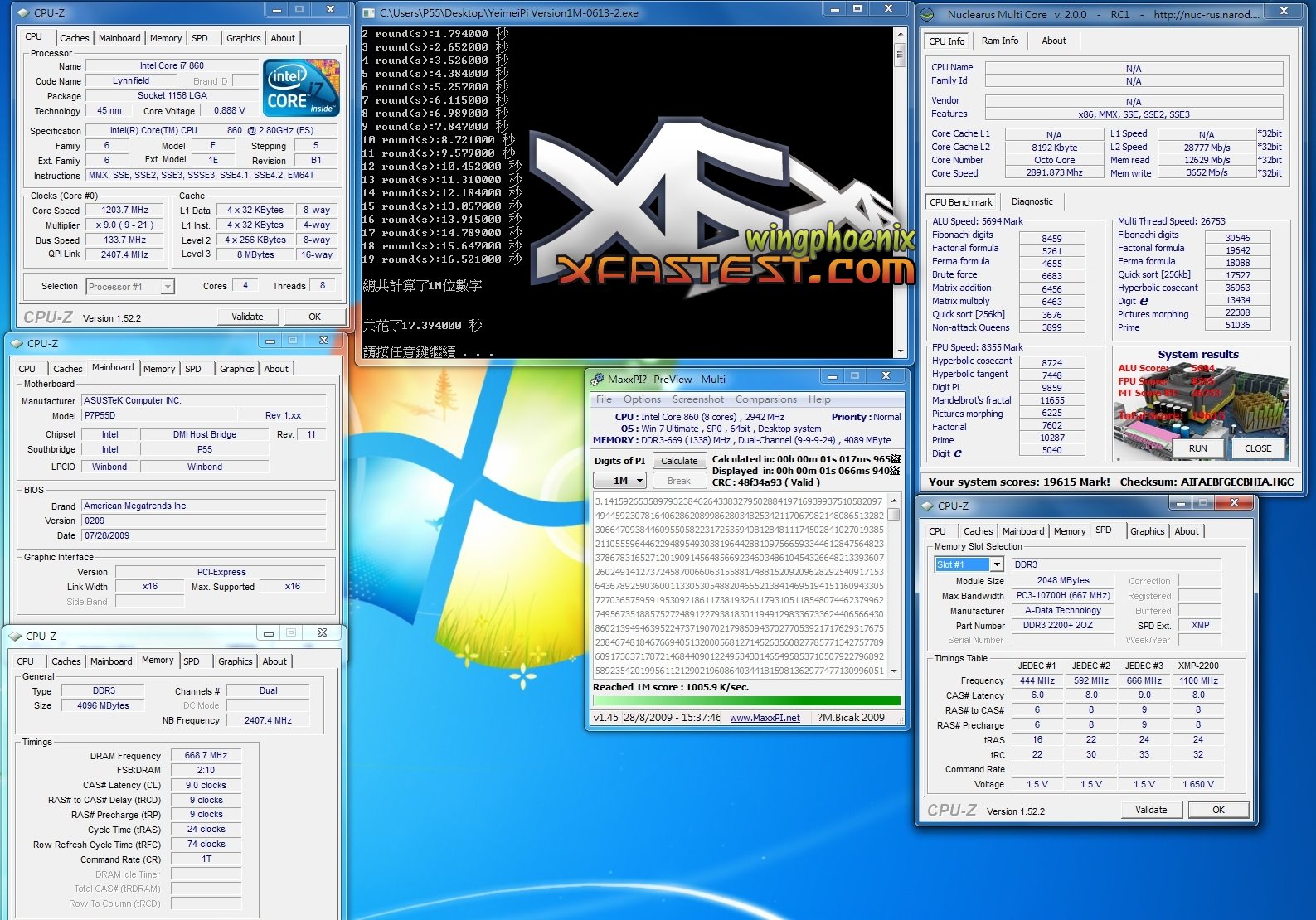Click the Calculate button in MaxxPI
This screenshot has height=920, width=1316.
(679, 461)
